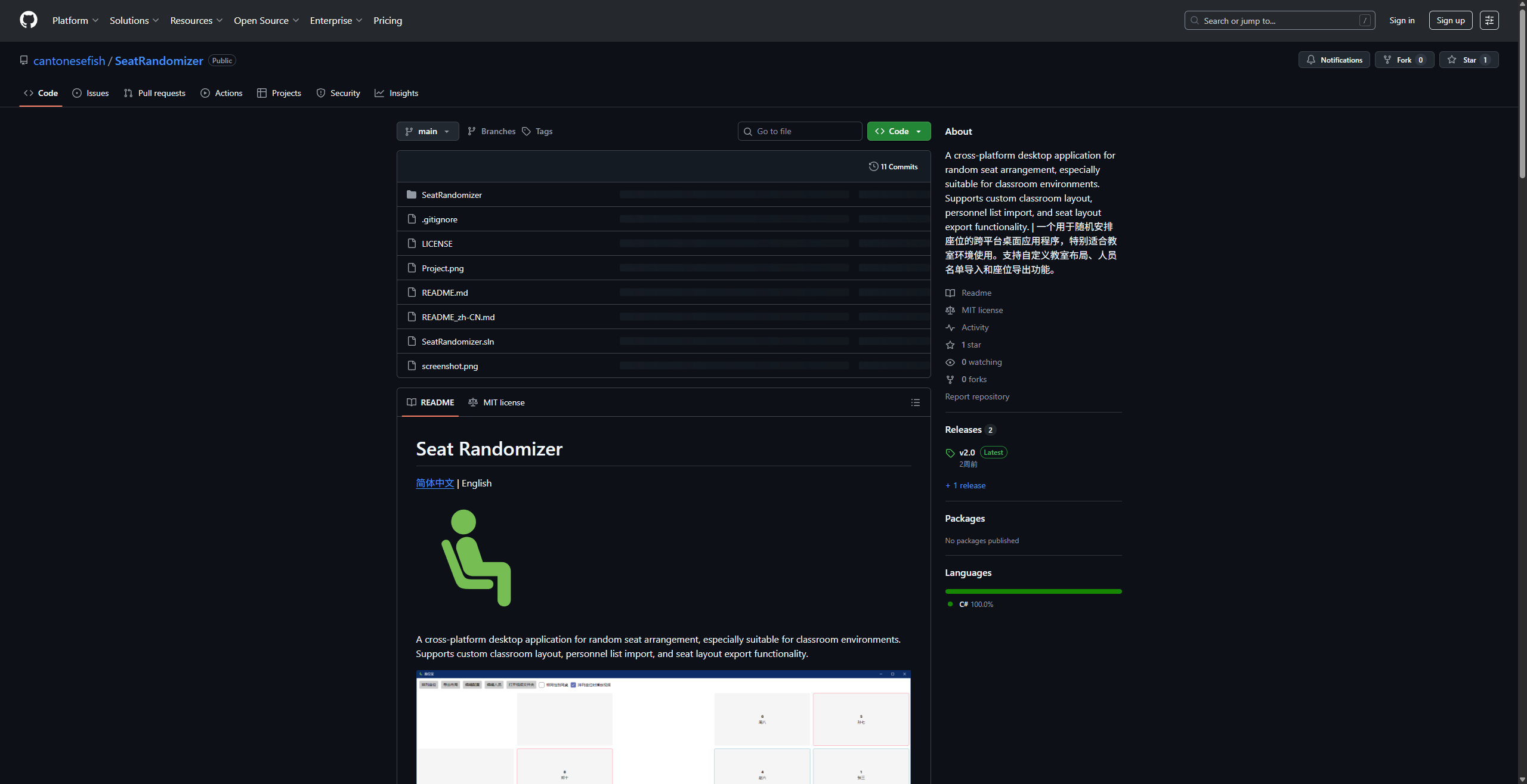Open the Project.png file
Screen dimensions: 1527x784
pos(443,268)
